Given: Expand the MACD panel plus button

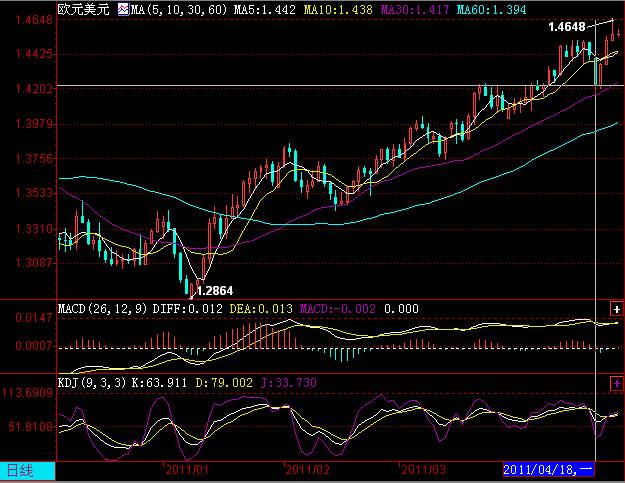Looking at the screenshot, I should pos(617,309).
